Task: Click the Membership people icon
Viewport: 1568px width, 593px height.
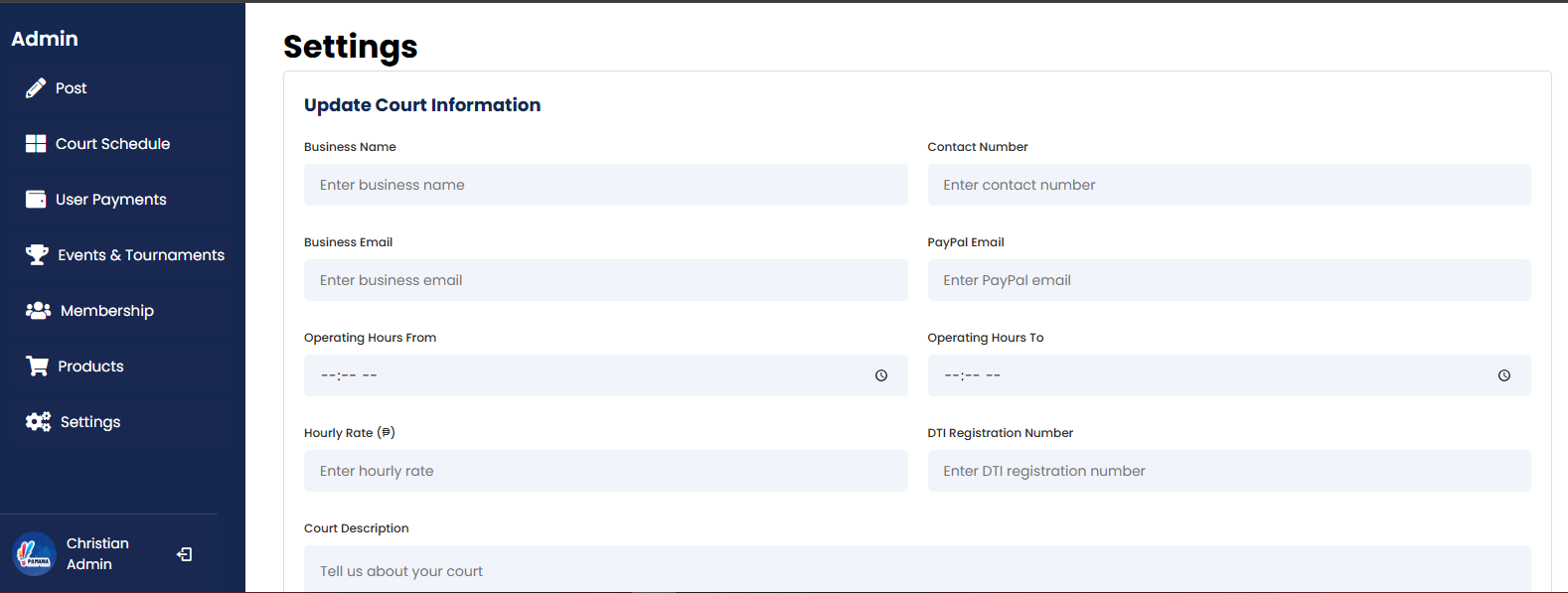Action: pos(38,311)
